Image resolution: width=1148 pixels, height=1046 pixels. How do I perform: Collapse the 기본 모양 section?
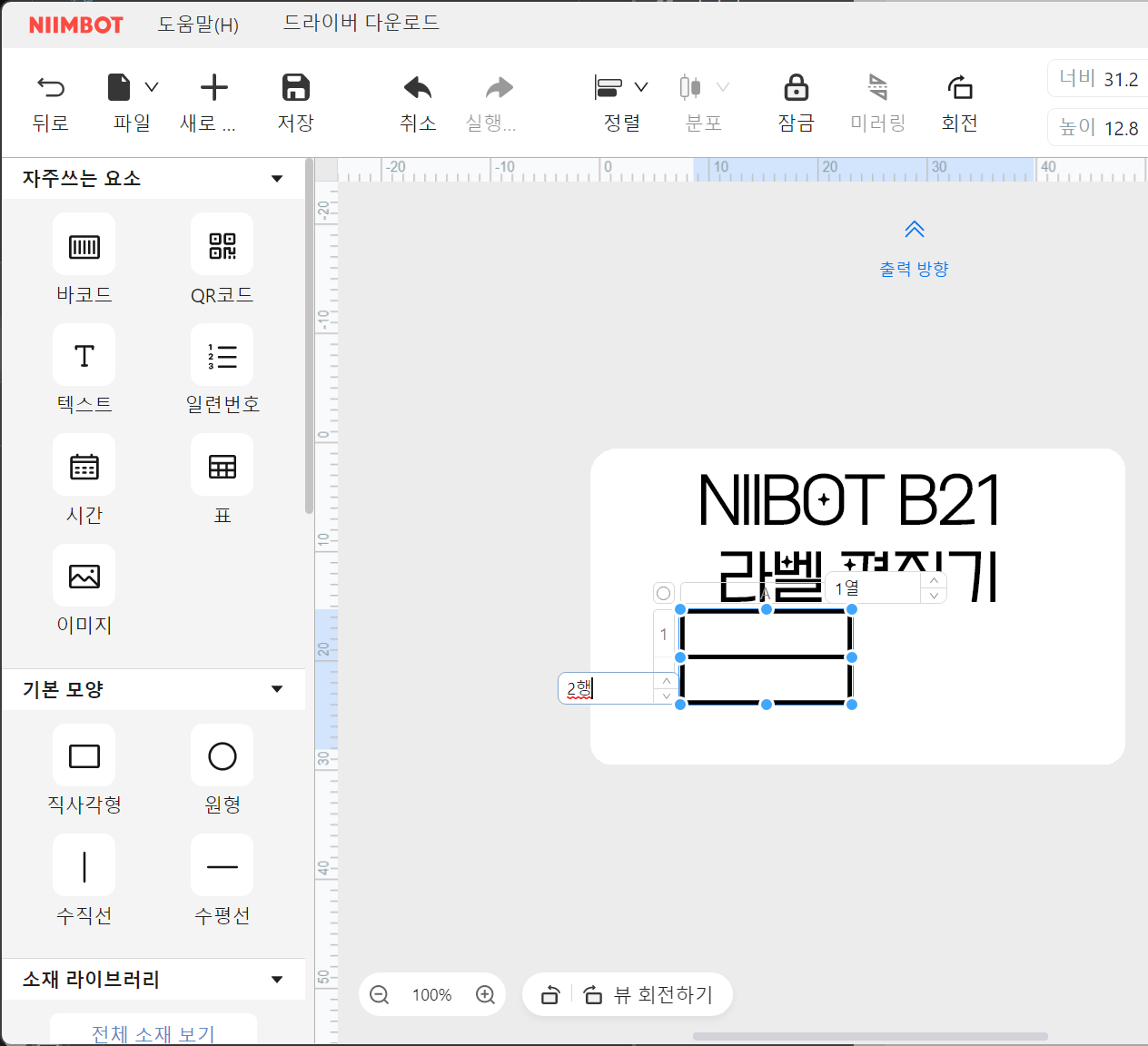point(277,689)
